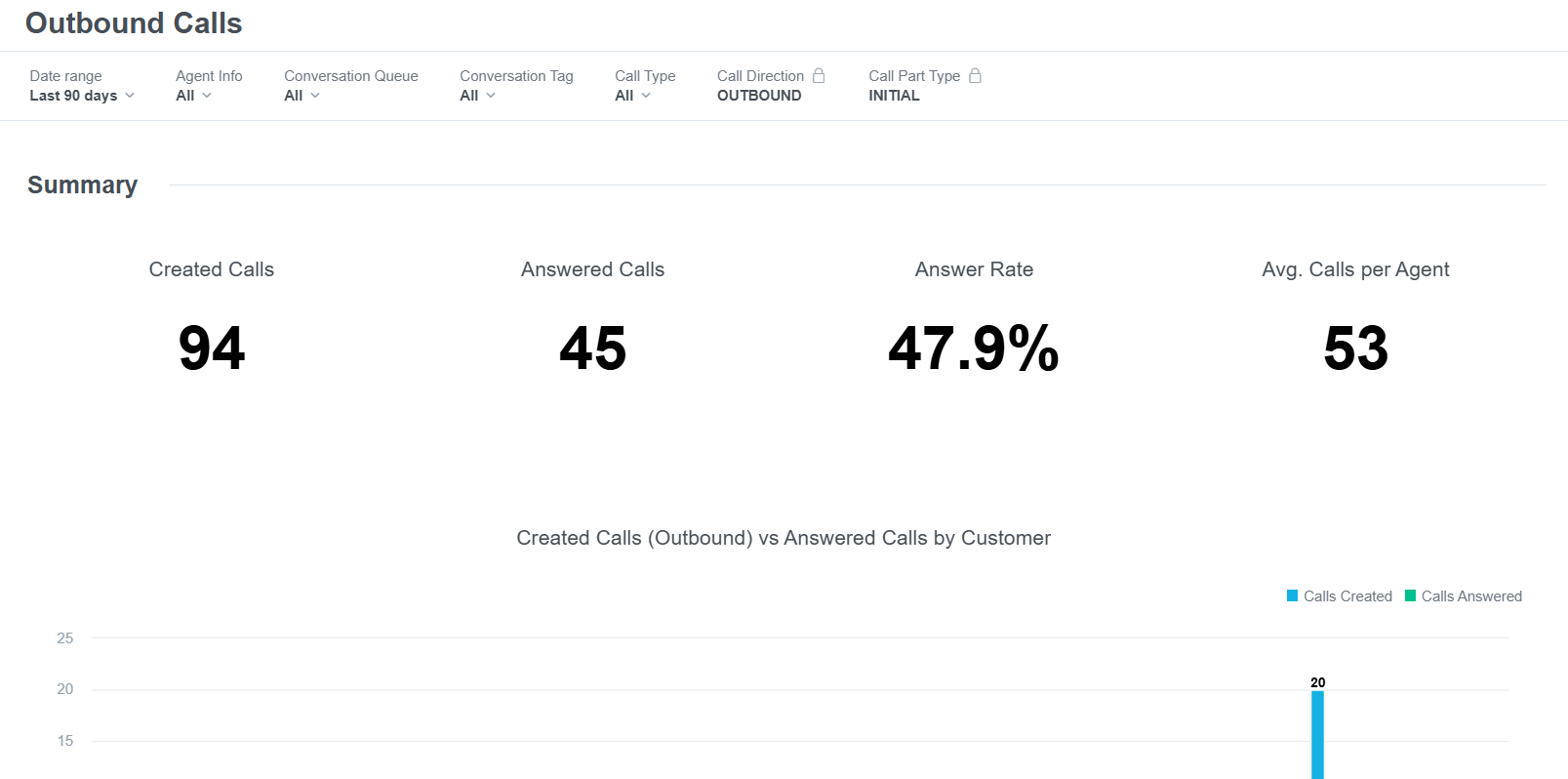Click the blue Calls Created legend swatch
Viewport: 1568px width, 779px height.
tap(1293, 595)
